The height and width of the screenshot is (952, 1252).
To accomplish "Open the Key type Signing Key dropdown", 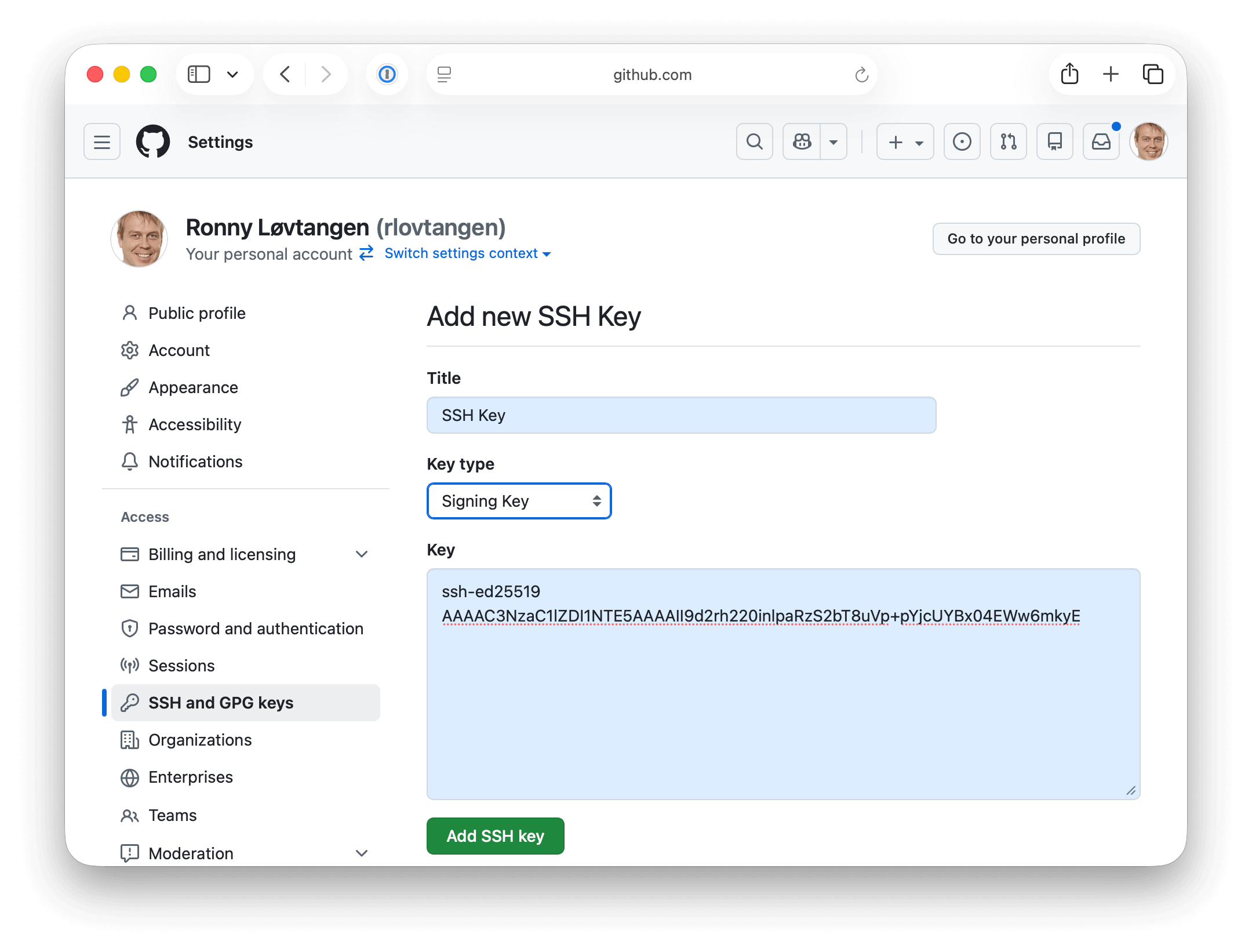I will (x=519, y=501).
